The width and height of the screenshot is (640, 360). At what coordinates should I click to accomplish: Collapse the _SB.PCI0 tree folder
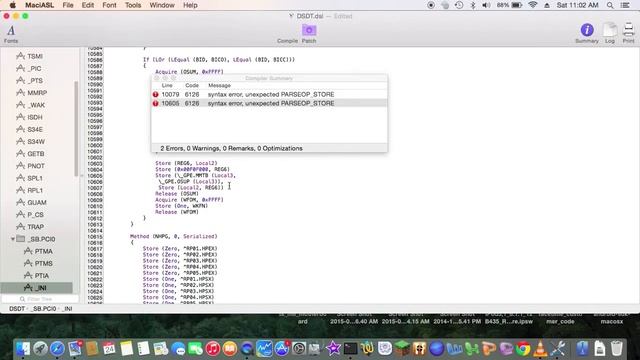13,239
